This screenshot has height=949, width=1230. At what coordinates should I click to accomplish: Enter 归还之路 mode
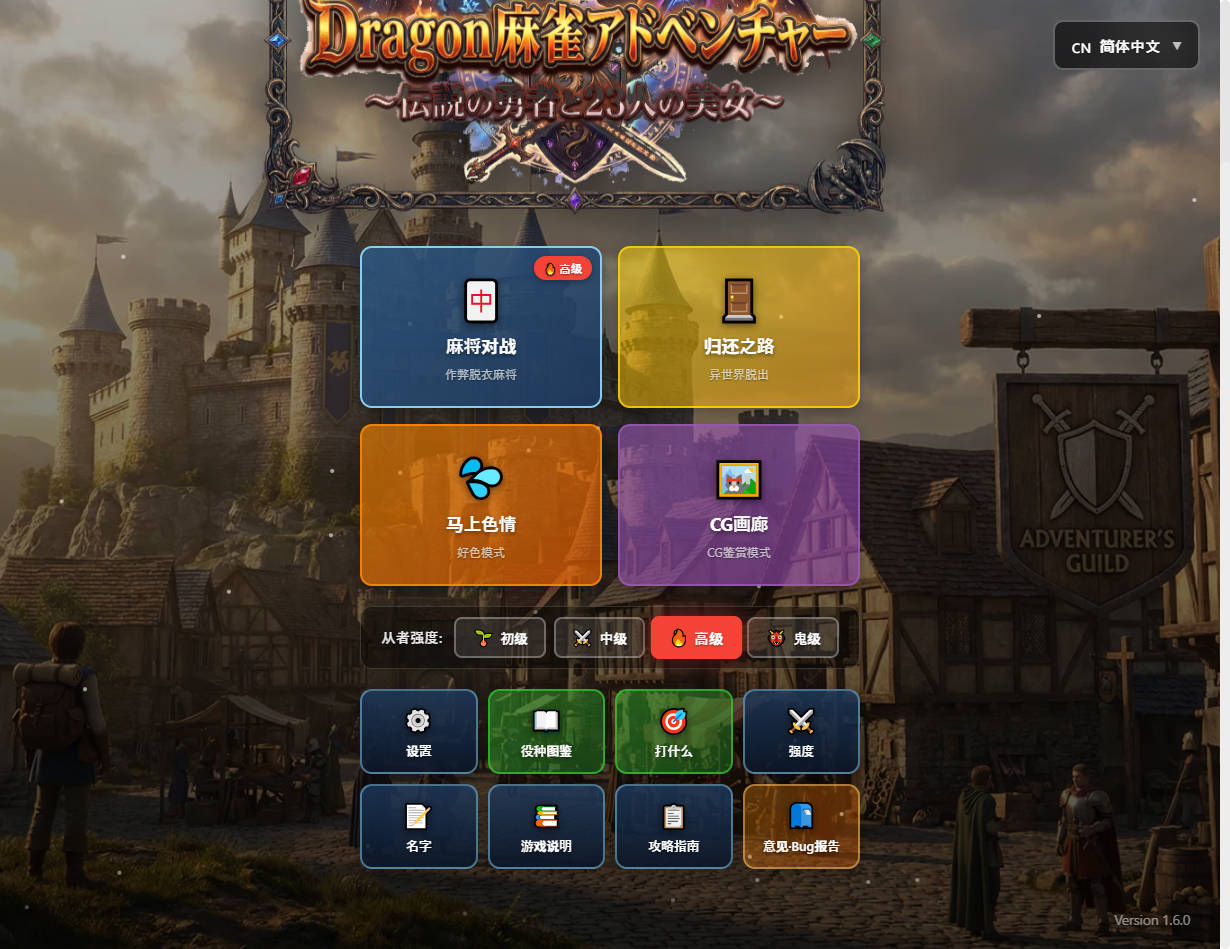coord(738,347)
